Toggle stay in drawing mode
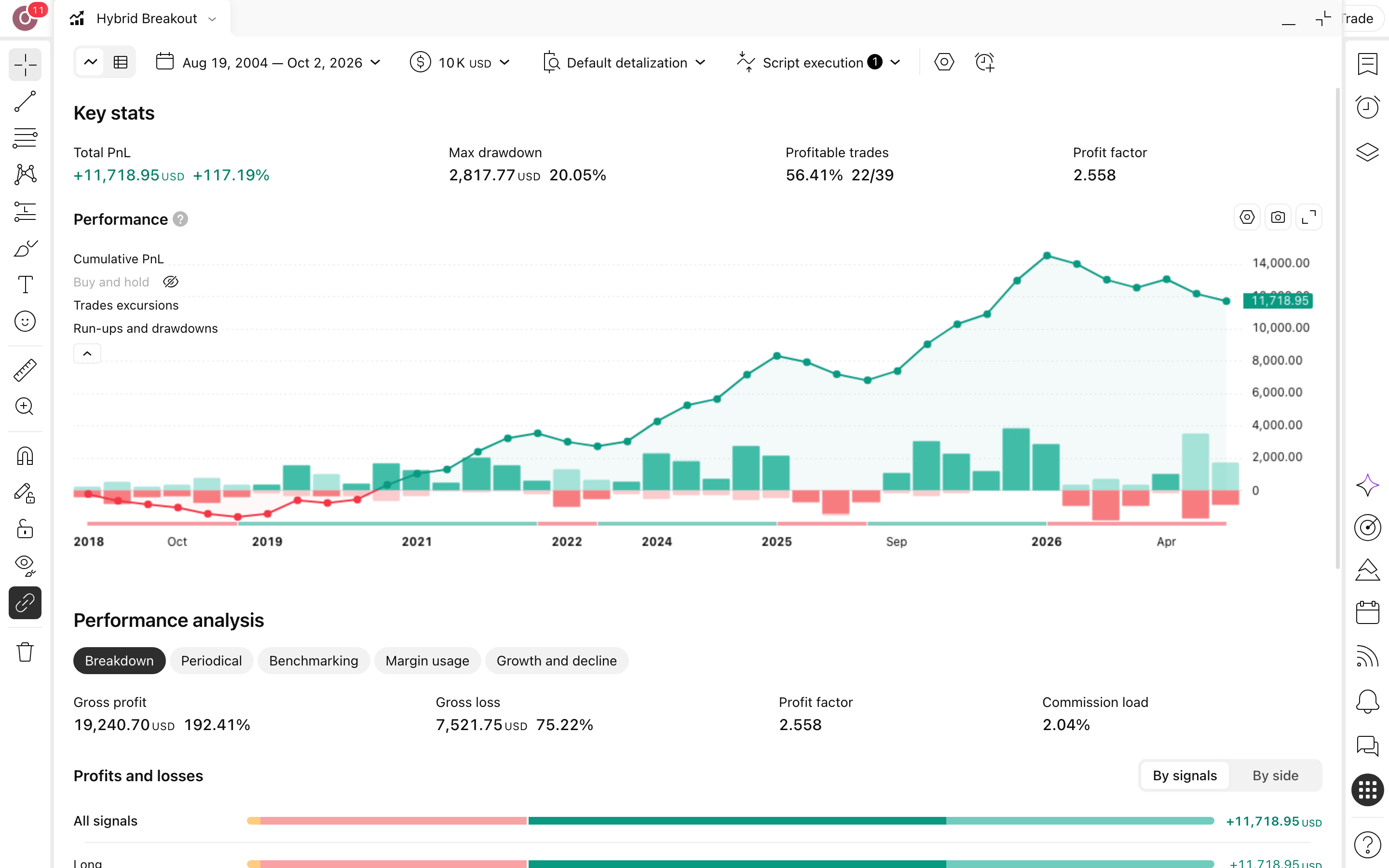Viewport: 1389px width, 868px height. 25,493
